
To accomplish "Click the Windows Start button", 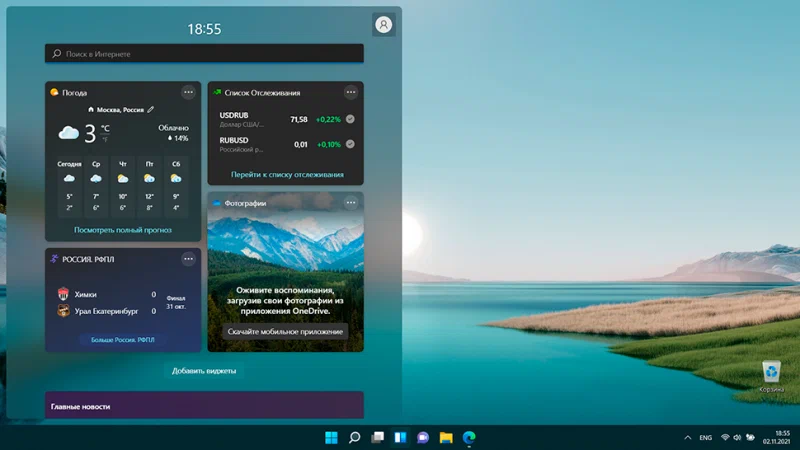I will [x=331, y=437].
